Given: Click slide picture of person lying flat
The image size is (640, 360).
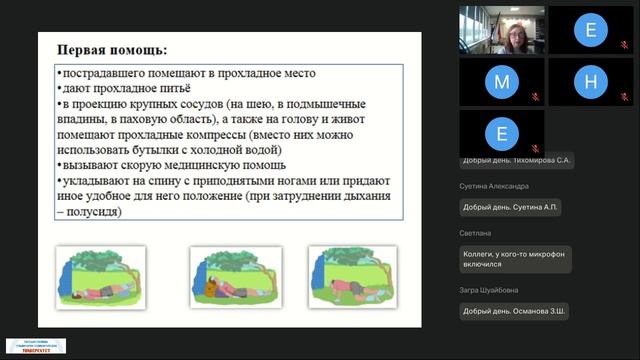Looking at the screenshot, I should [101, 277].
